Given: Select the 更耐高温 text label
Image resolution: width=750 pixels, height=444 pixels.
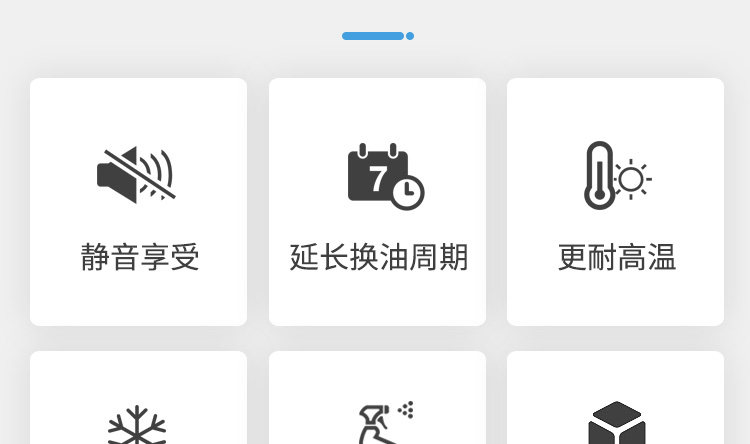Looking at the screenshot, I should click(617, 257).
